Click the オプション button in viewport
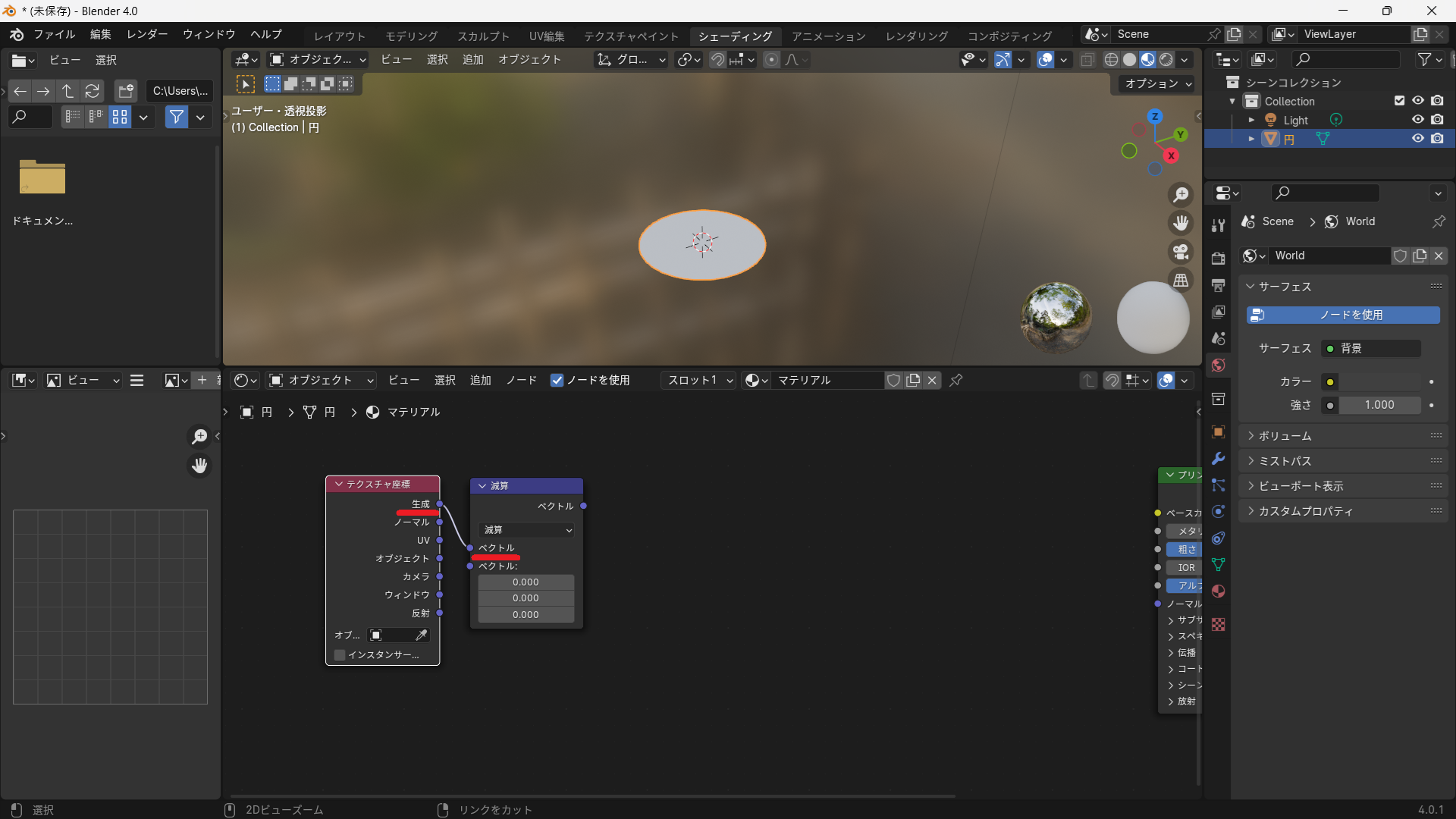This screenshot has height=819, width=1456. (x=1157, y=83)
